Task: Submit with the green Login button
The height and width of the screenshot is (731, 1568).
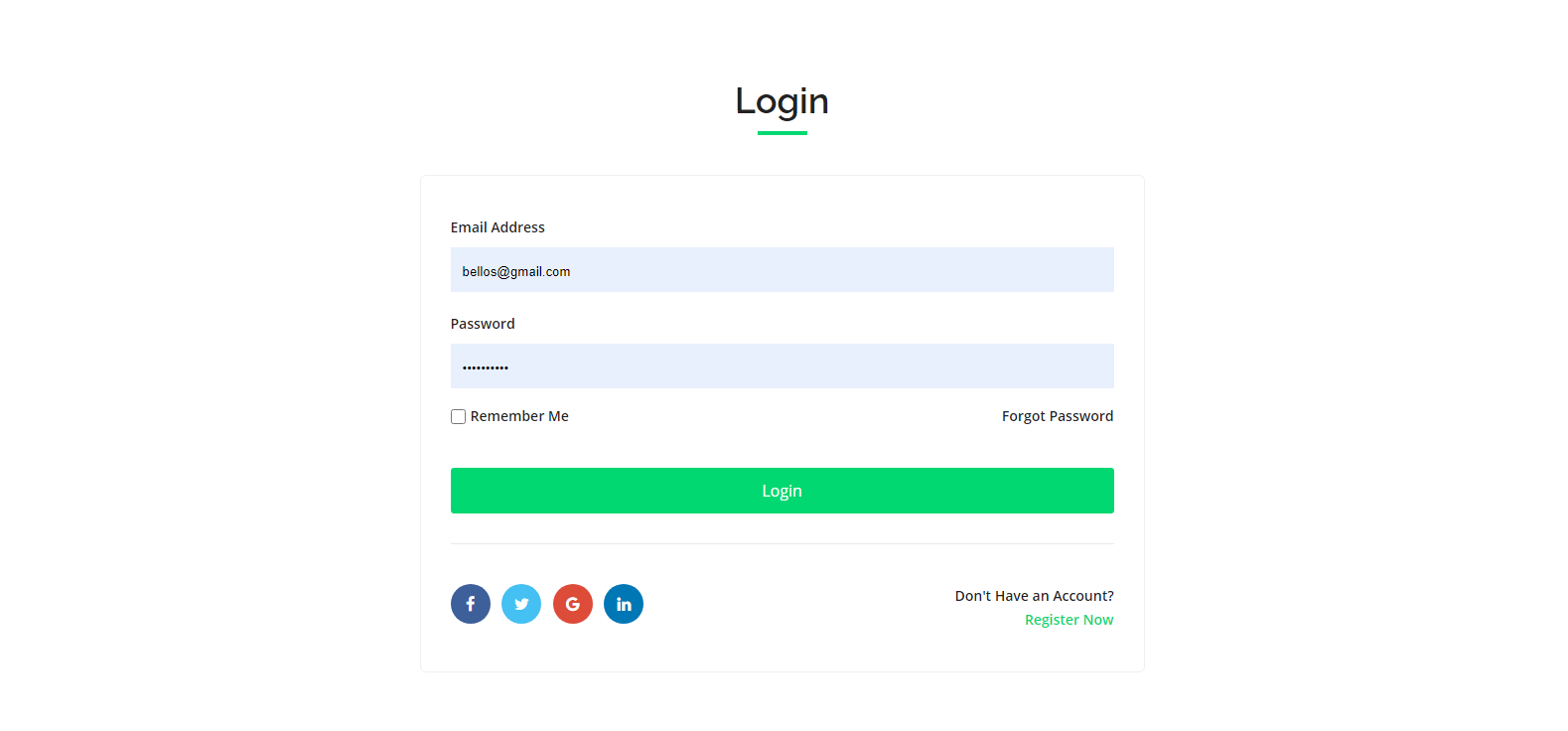Action: 783,491
